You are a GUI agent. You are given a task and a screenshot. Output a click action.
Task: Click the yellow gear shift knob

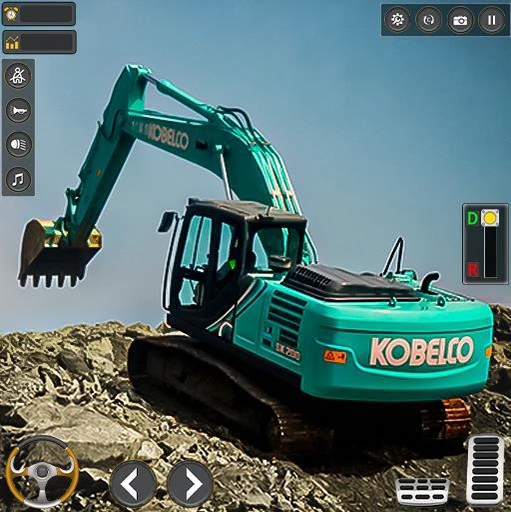[490, 218]
